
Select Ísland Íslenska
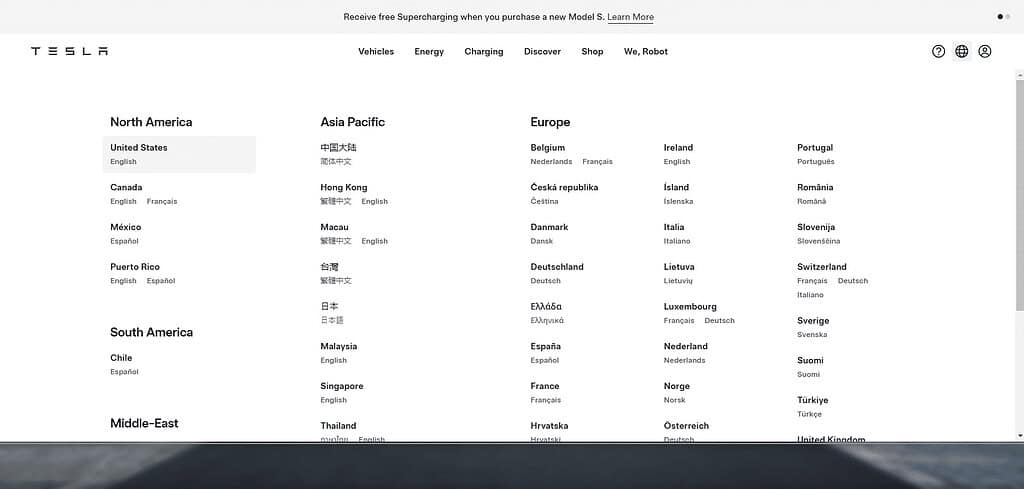(x=679, y=202)
